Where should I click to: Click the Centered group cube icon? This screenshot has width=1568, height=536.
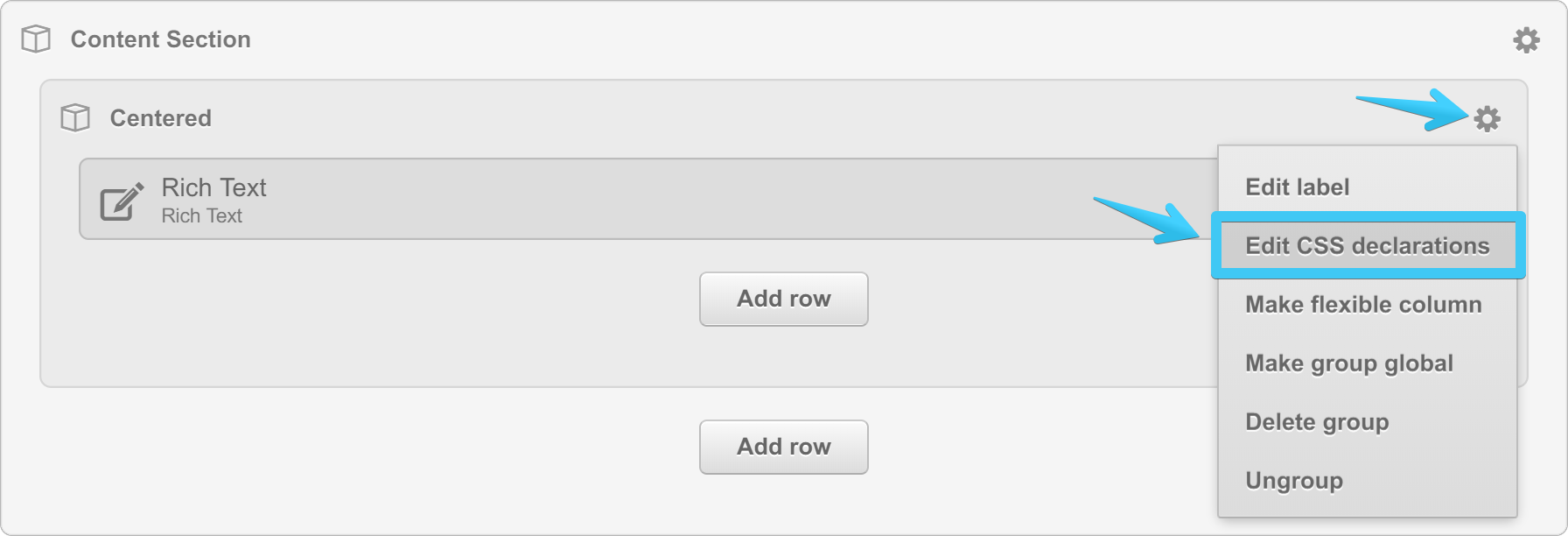(75, 118)
